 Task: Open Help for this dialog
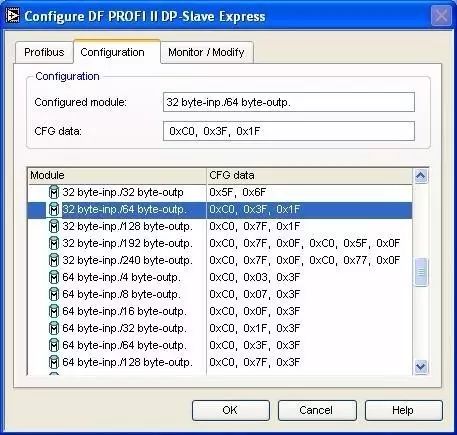point(403,410)
